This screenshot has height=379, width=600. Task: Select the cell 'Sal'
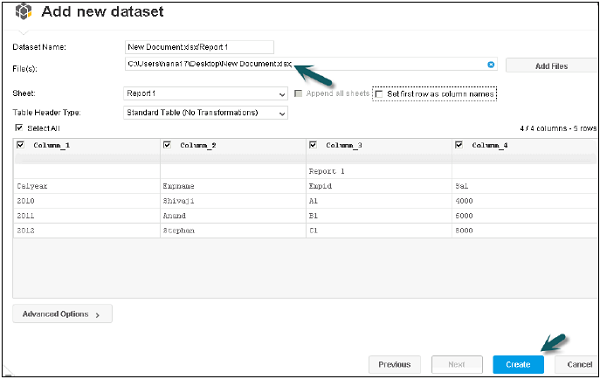click(x=525, y=186)
